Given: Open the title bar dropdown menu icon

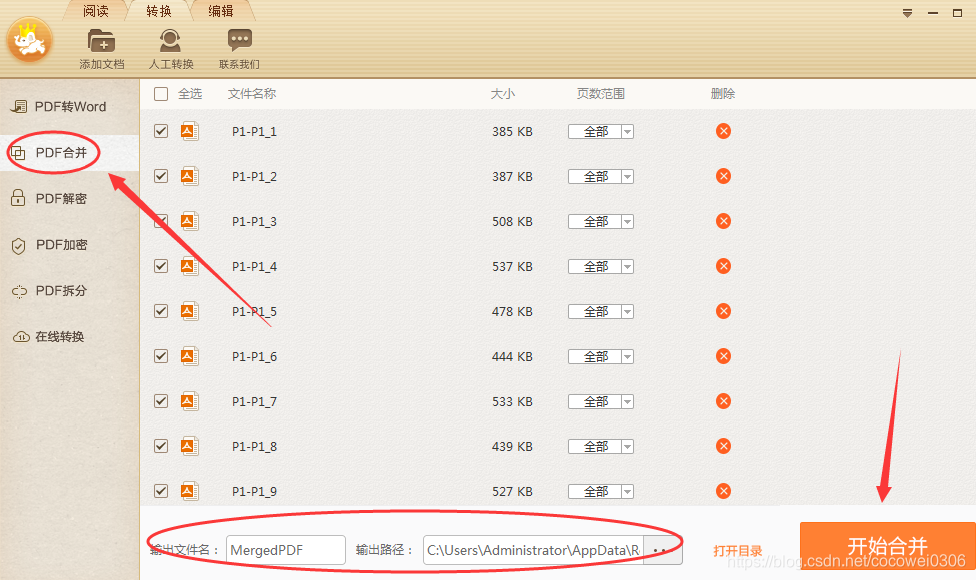Looking at the screenshot, I should coord(908,13).
